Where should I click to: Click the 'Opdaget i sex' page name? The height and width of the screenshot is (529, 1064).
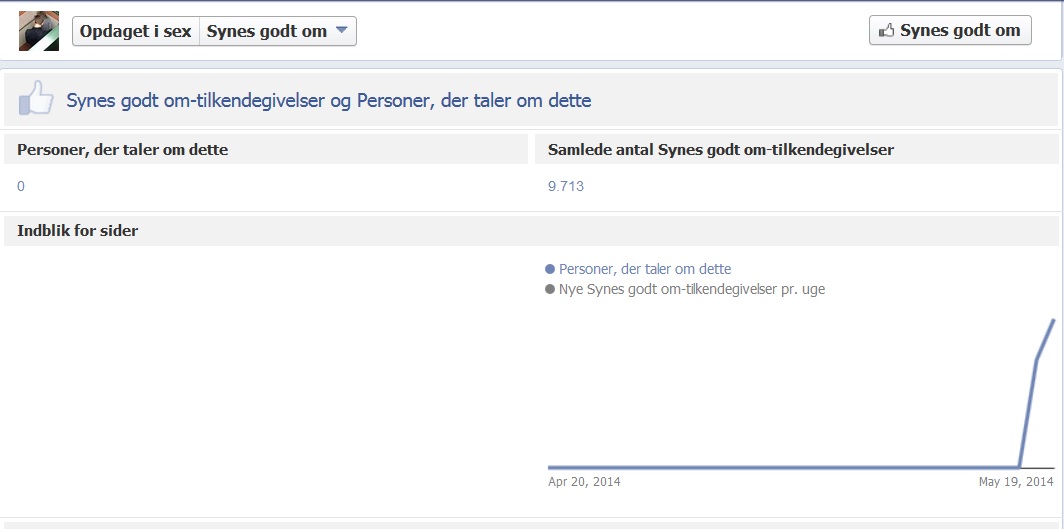coord(136,31)
